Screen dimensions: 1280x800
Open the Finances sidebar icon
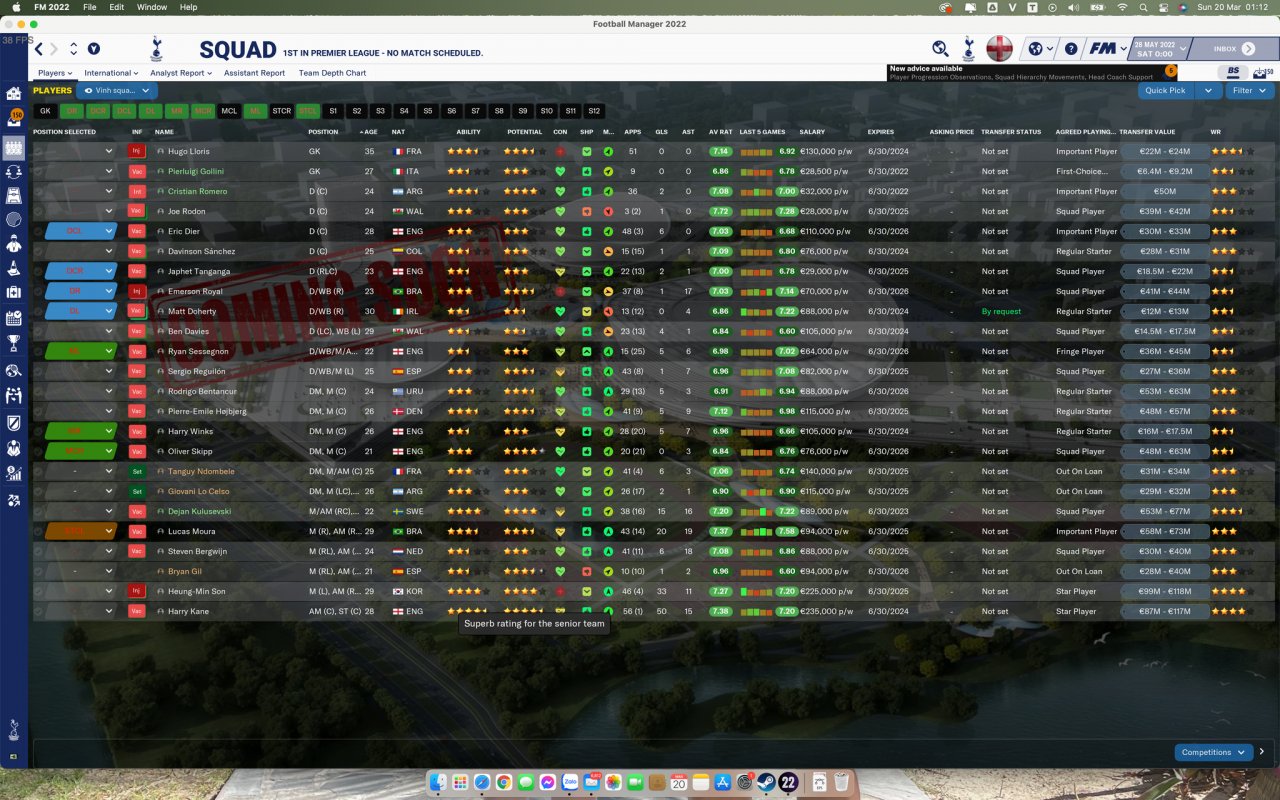pyautogui.click(x=14, y=474)
